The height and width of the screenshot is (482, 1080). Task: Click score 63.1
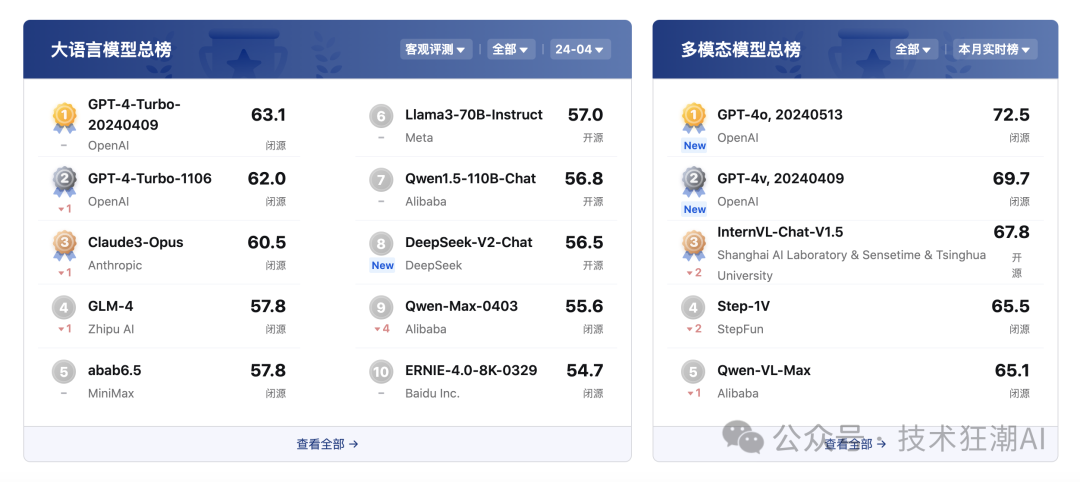[x=268, y=115]
